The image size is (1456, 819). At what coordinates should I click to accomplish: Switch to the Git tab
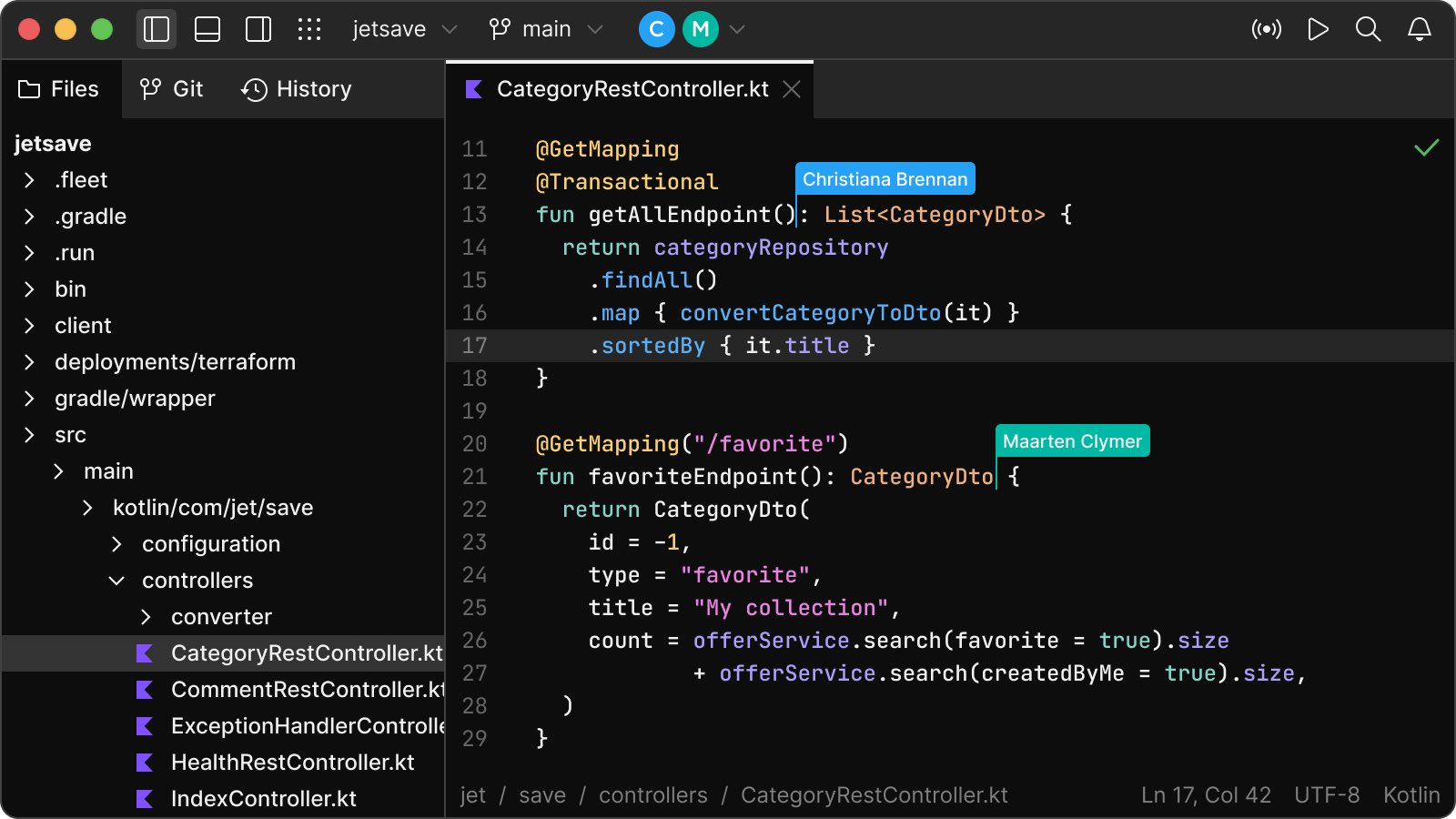[170, 88]
